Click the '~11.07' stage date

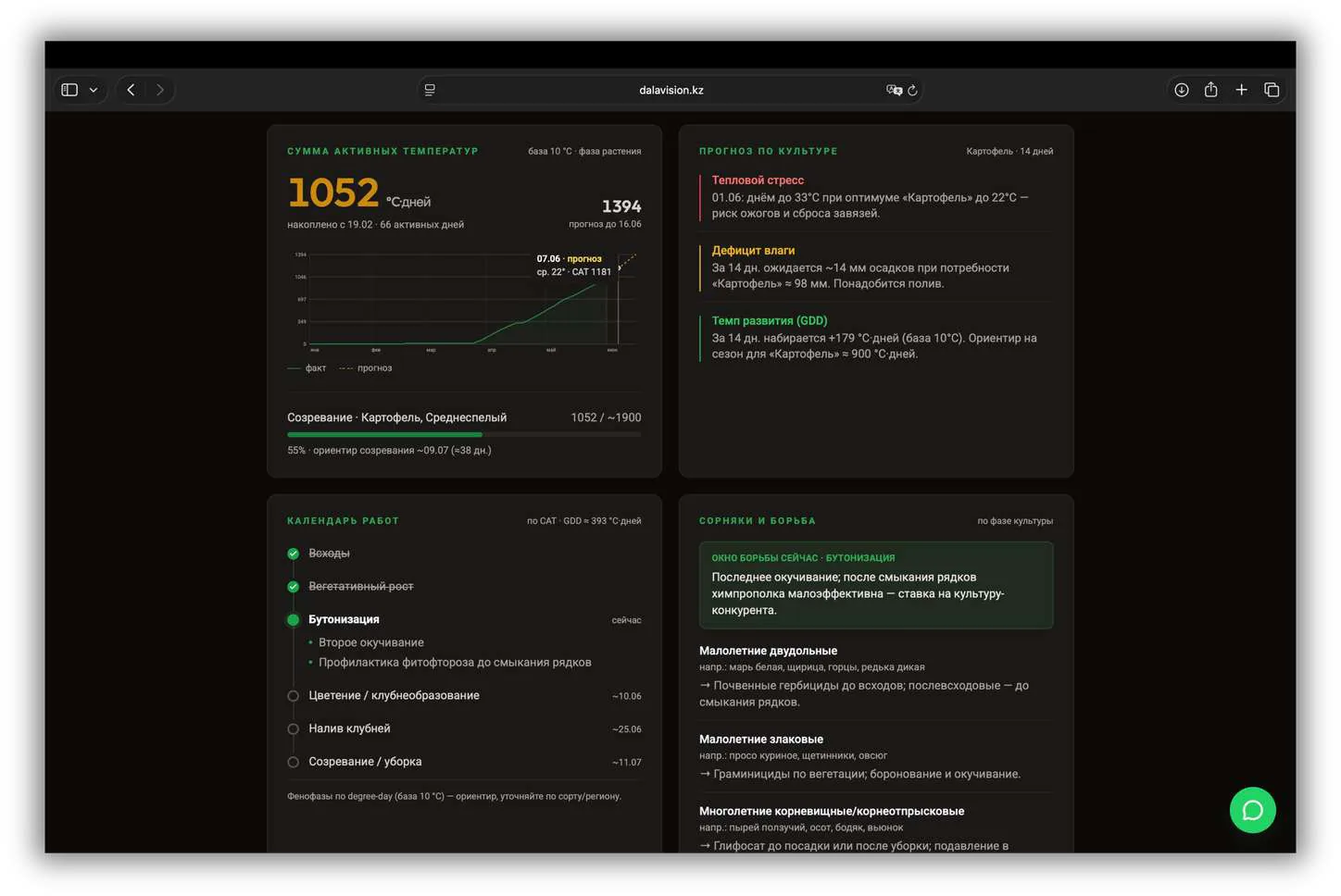(x=627, y=763)
